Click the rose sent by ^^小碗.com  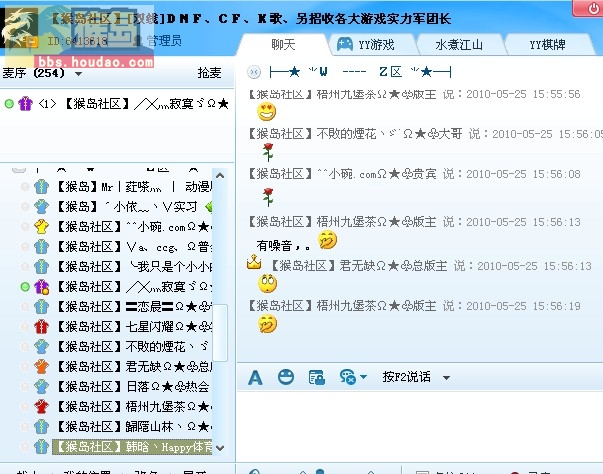click(268, 197)
